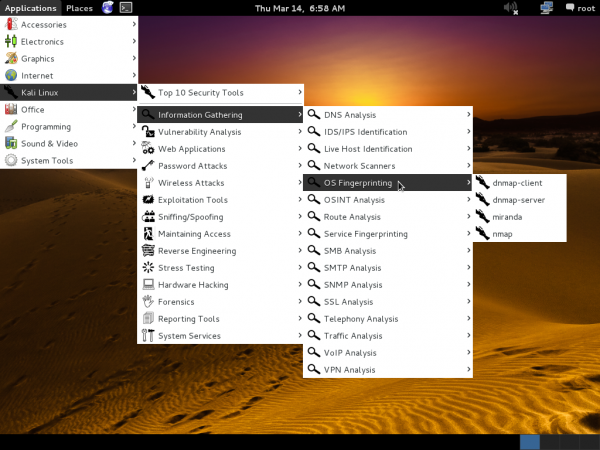Click the Reverse Engineering icon

tap(148, 251)
